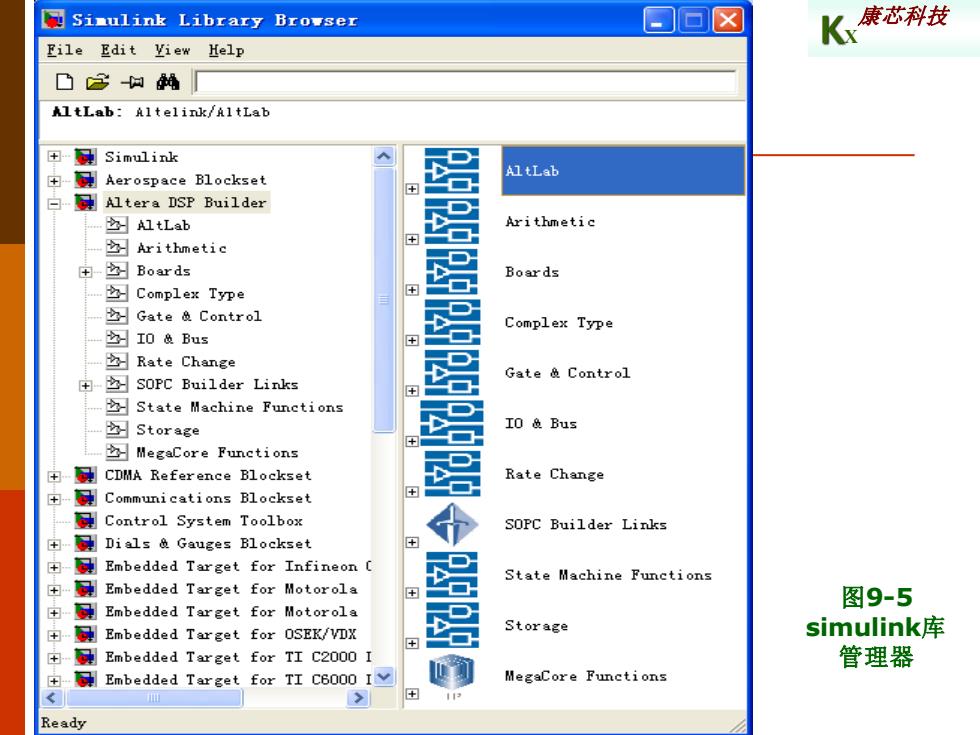Viewport: 980px width, 735px height.
Task: Click the Boards block icon in right pane
Action: (452, 272)
